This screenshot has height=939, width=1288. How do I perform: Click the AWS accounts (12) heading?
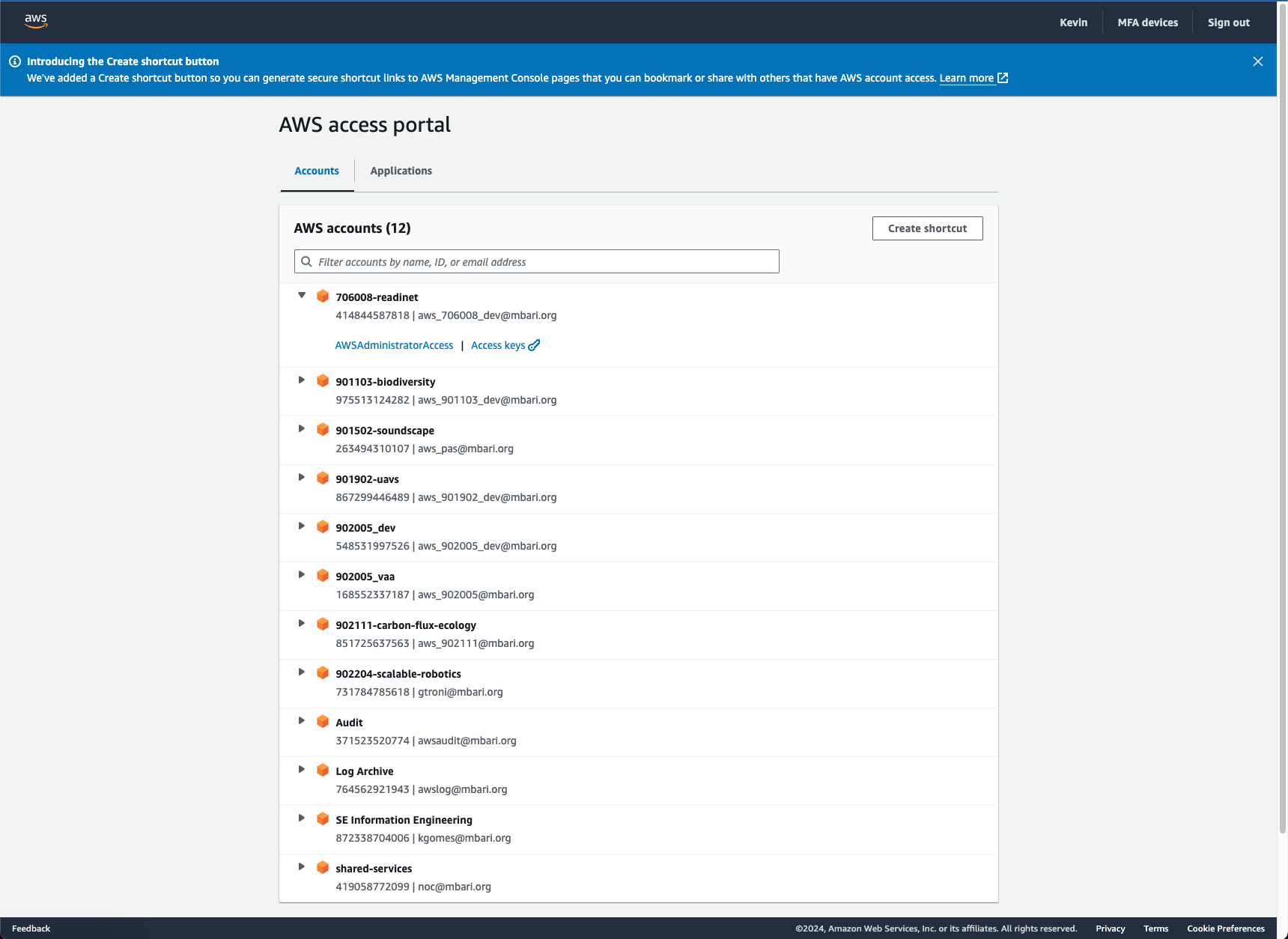(352, 228)
